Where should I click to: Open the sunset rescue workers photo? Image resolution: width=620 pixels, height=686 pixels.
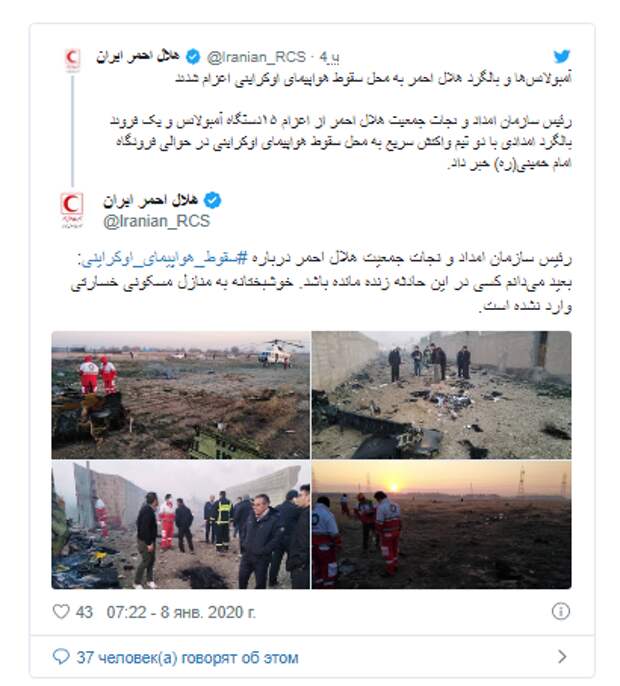pos(441,525)
